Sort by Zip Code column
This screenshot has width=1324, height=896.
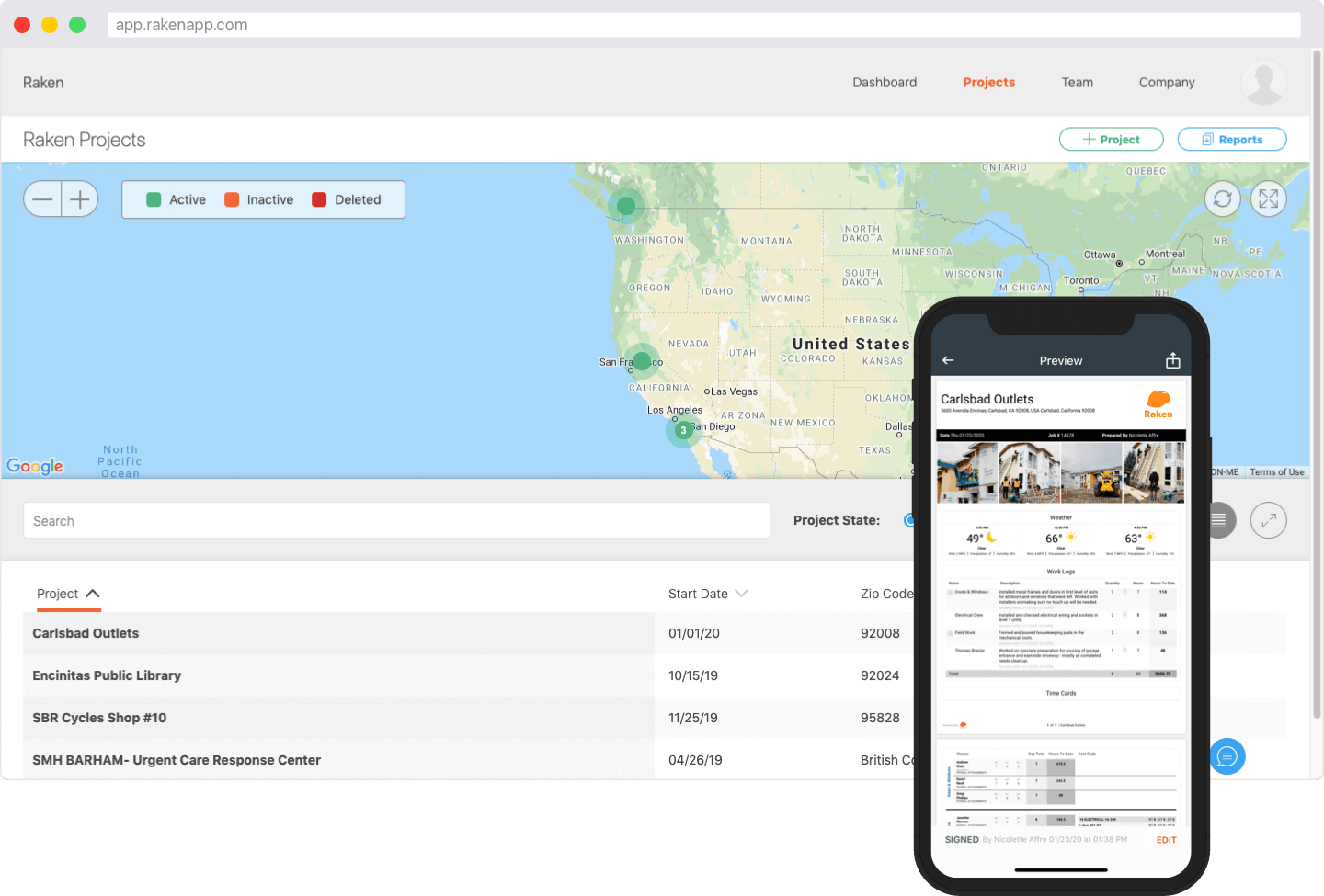(886, 594)
